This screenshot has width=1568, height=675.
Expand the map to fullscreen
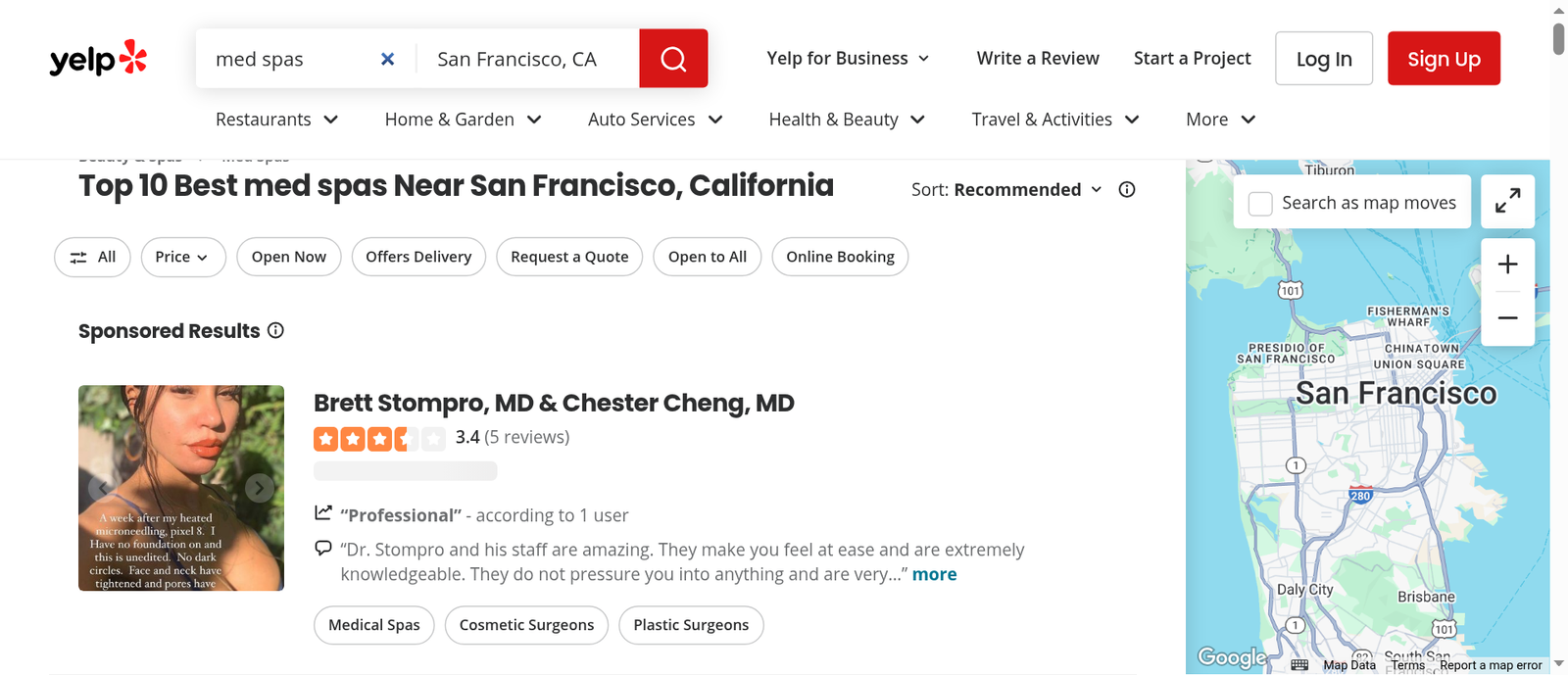click(1507, 202)
